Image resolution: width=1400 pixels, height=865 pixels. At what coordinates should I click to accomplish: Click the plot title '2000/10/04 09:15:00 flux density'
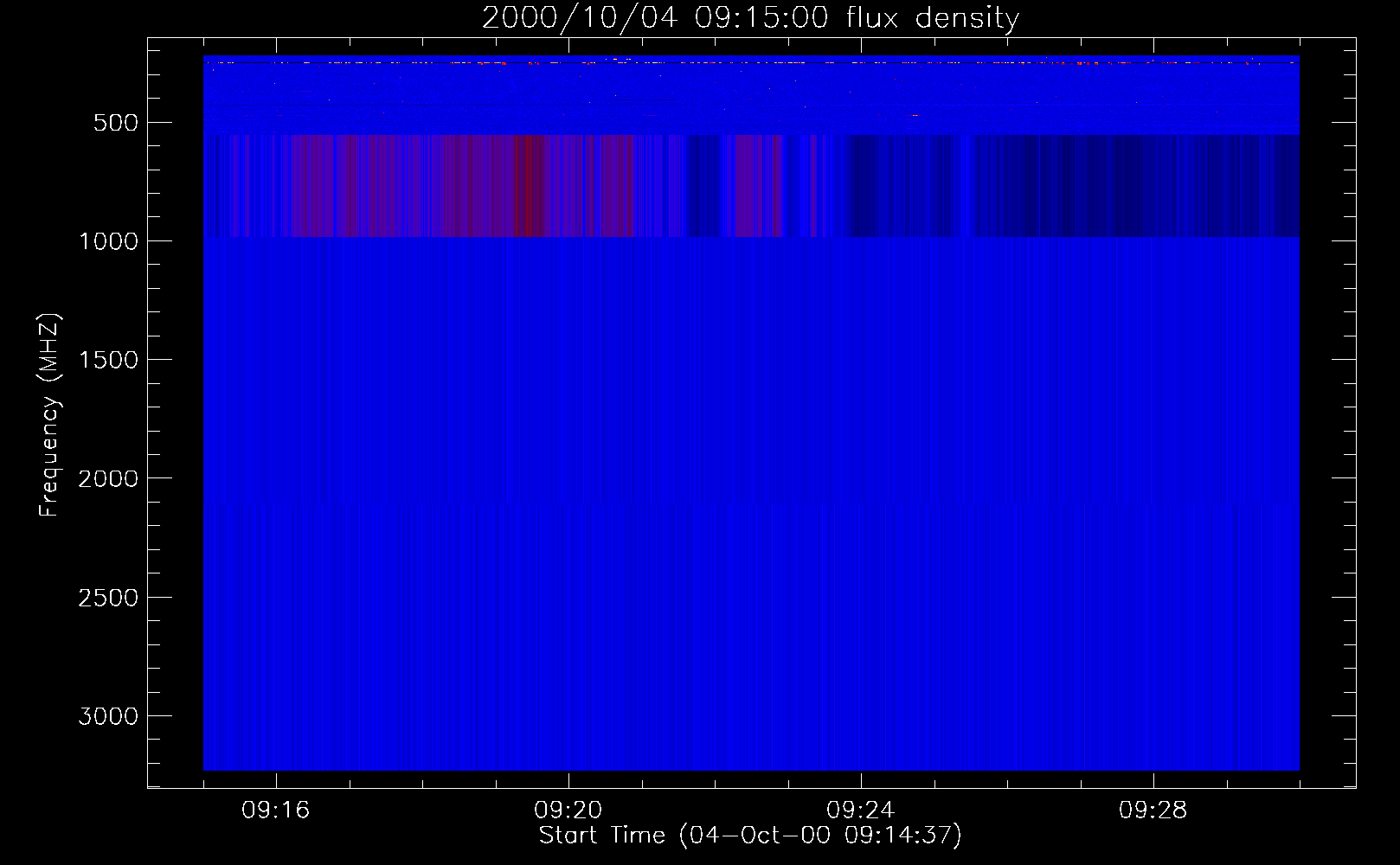750,18
